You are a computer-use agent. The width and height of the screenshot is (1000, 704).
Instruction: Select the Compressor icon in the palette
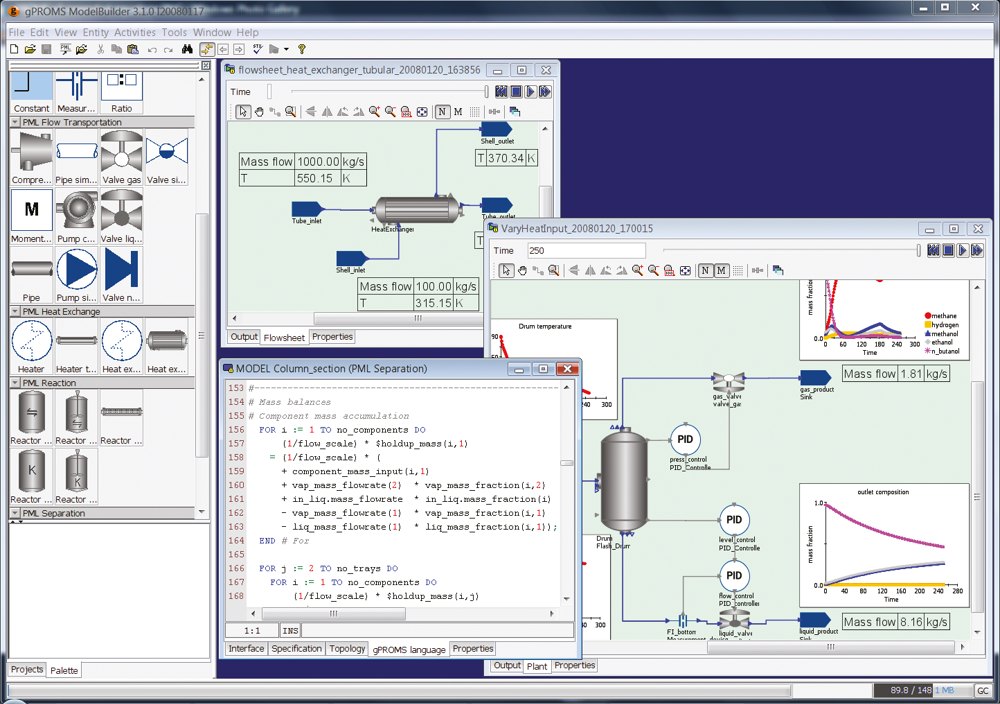[x=31, y=152]
